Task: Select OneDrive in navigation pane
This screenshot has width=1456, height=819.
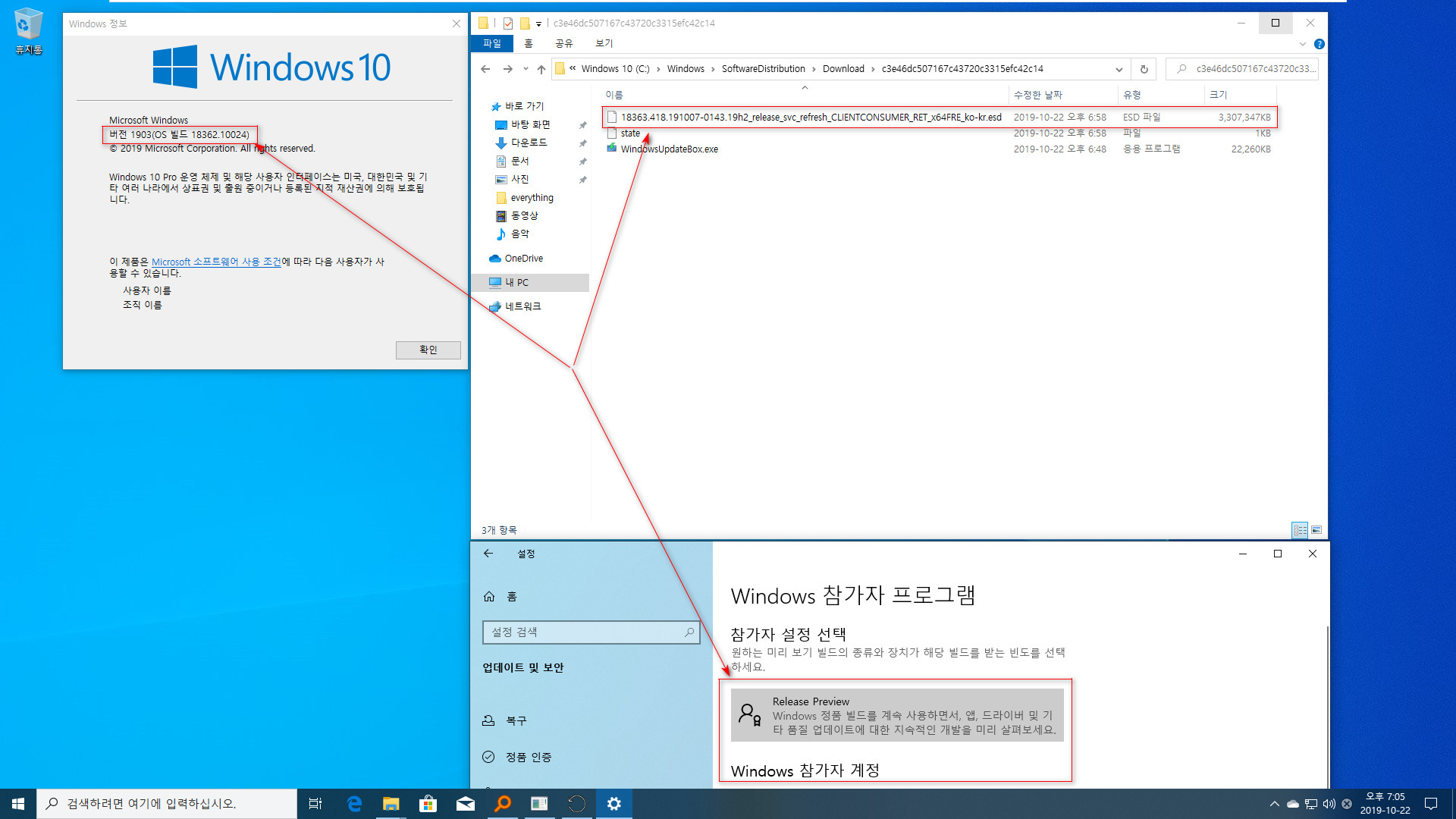Action: pos(523,259)
